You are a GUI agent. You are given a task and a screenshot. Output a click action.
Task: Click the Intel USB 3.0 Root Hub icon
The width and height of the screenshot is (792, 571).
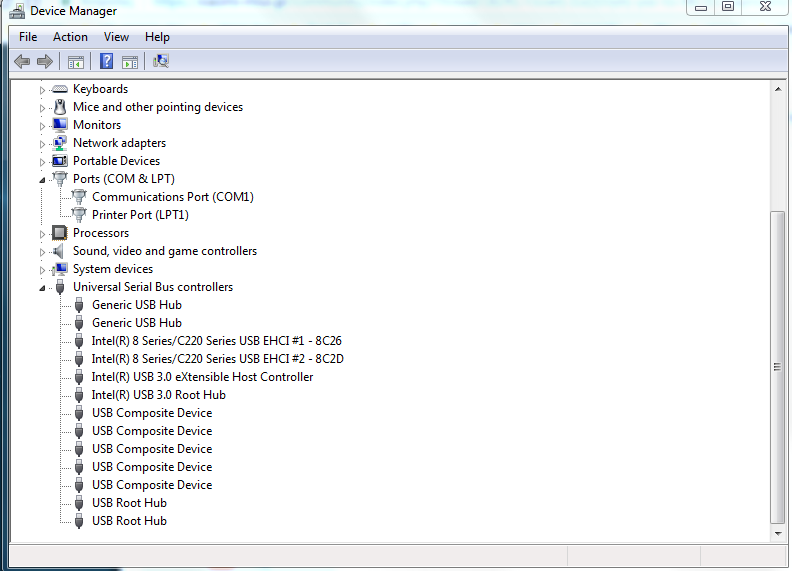click(x=80, y=395)
